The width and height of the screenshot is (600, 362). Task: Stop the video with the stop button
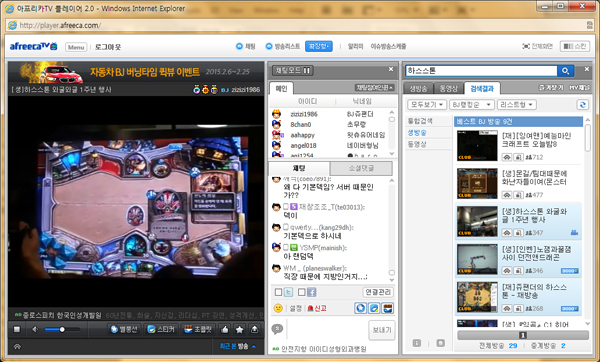[17, 329]
